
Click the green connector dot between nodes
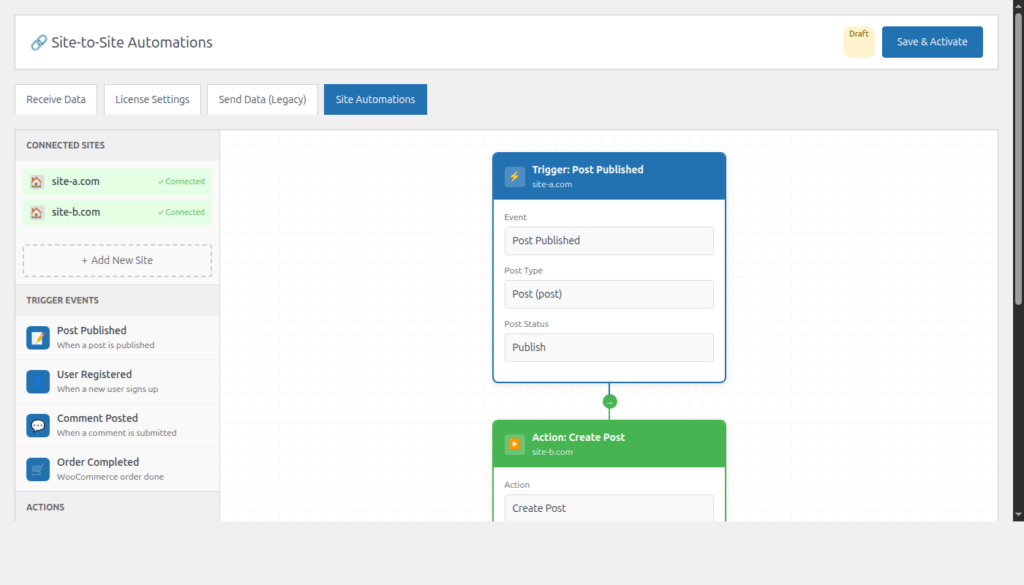coord(609,402)
